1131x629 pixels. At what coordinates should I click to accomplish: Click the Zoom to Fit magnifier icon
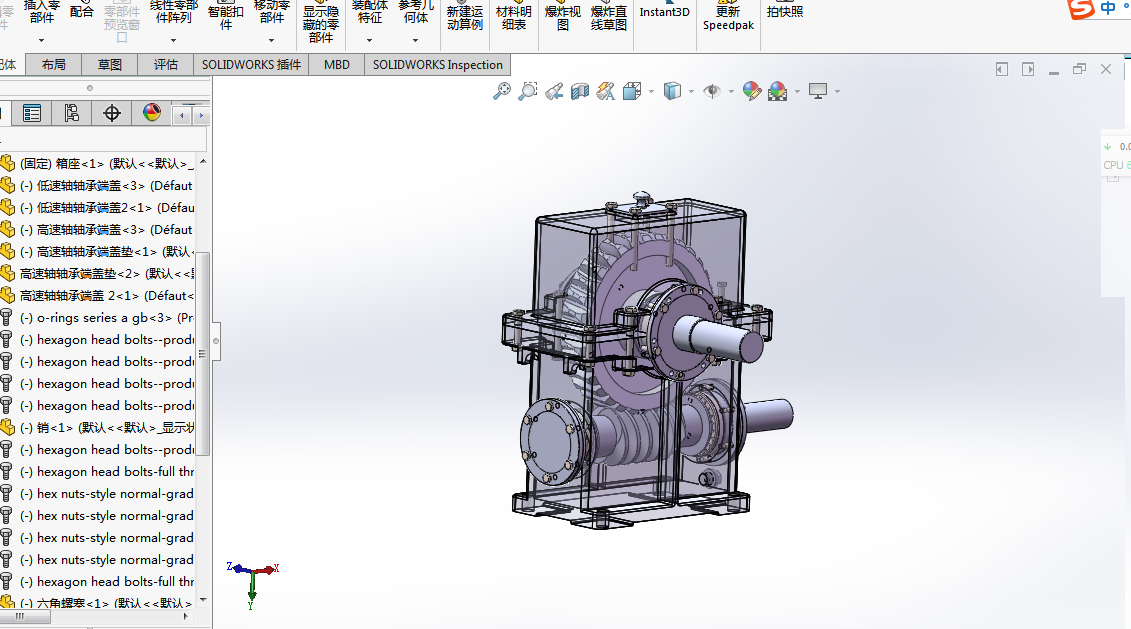tap(502, 91)
